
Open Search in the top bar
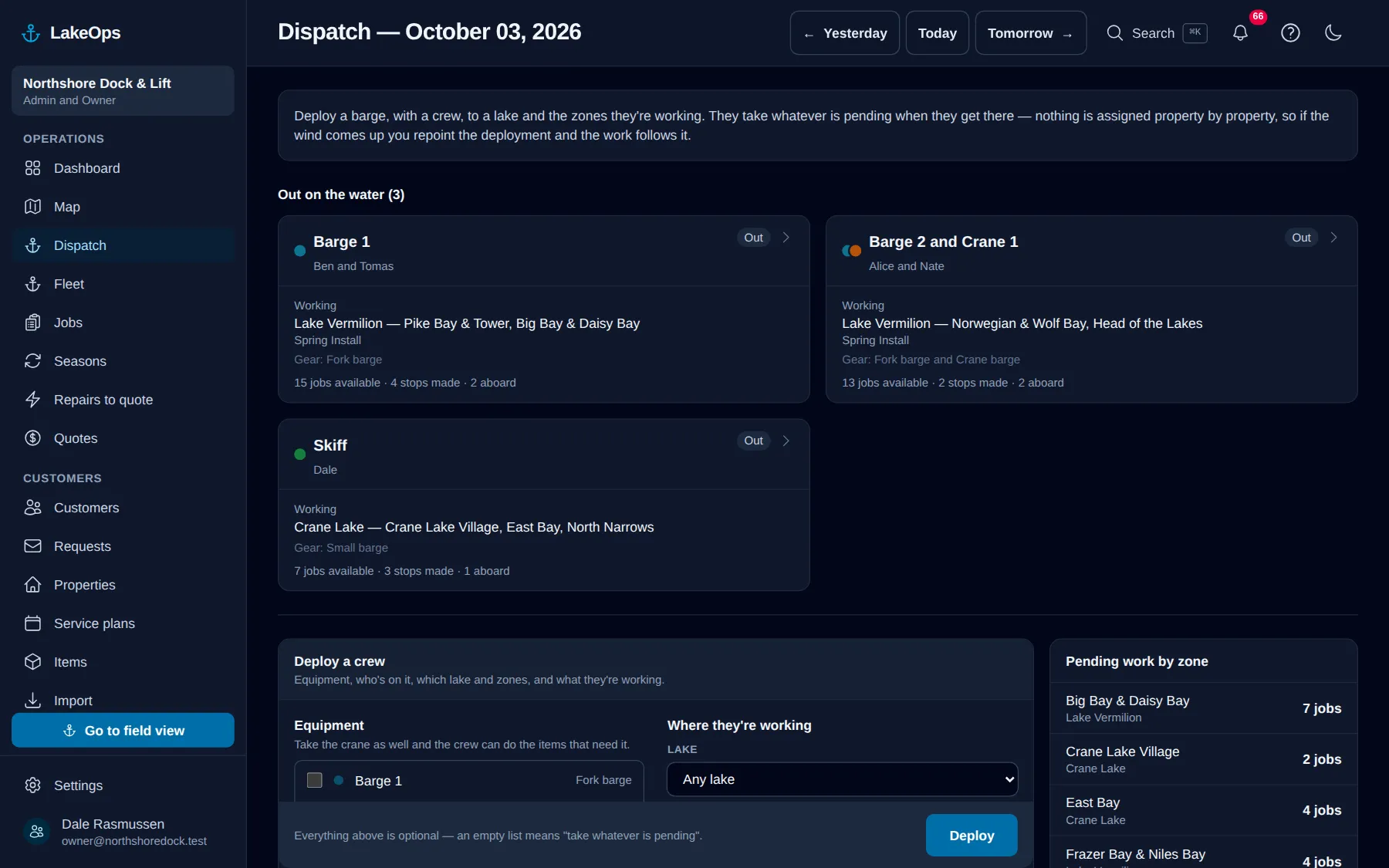pos(1156,33)
